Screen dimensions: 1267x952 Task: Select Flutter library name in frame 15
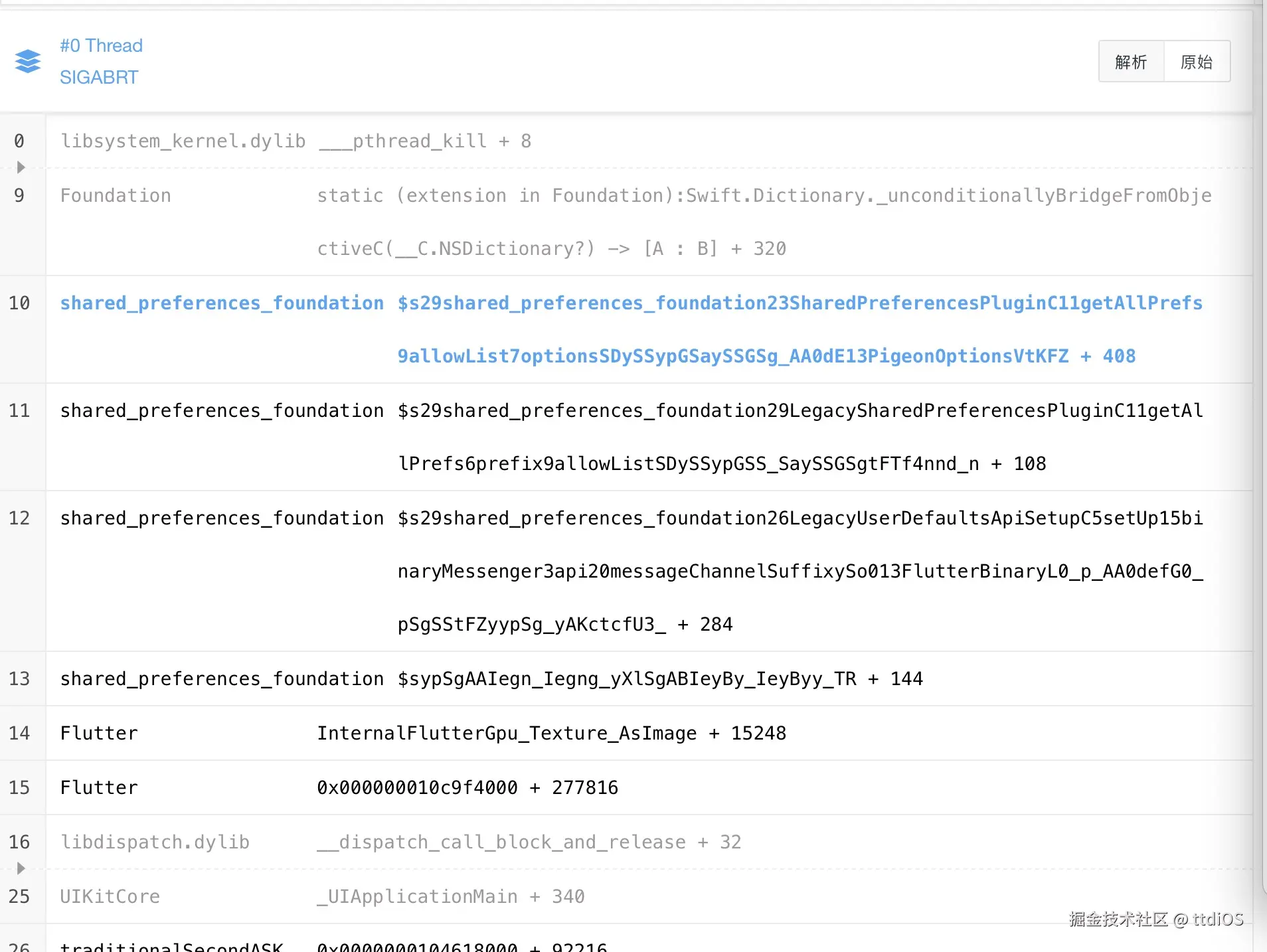point(99,787)
